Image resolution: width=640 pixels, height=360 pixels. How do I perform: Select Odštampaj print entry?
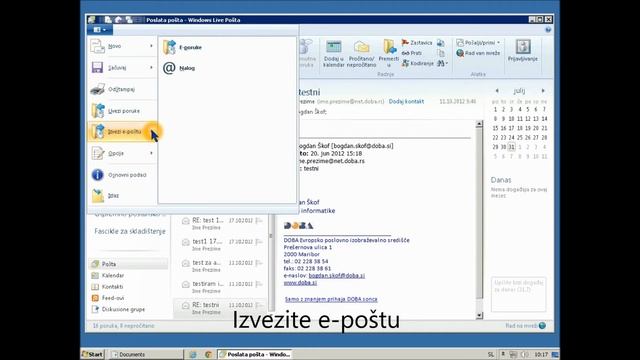click(122, 89)
